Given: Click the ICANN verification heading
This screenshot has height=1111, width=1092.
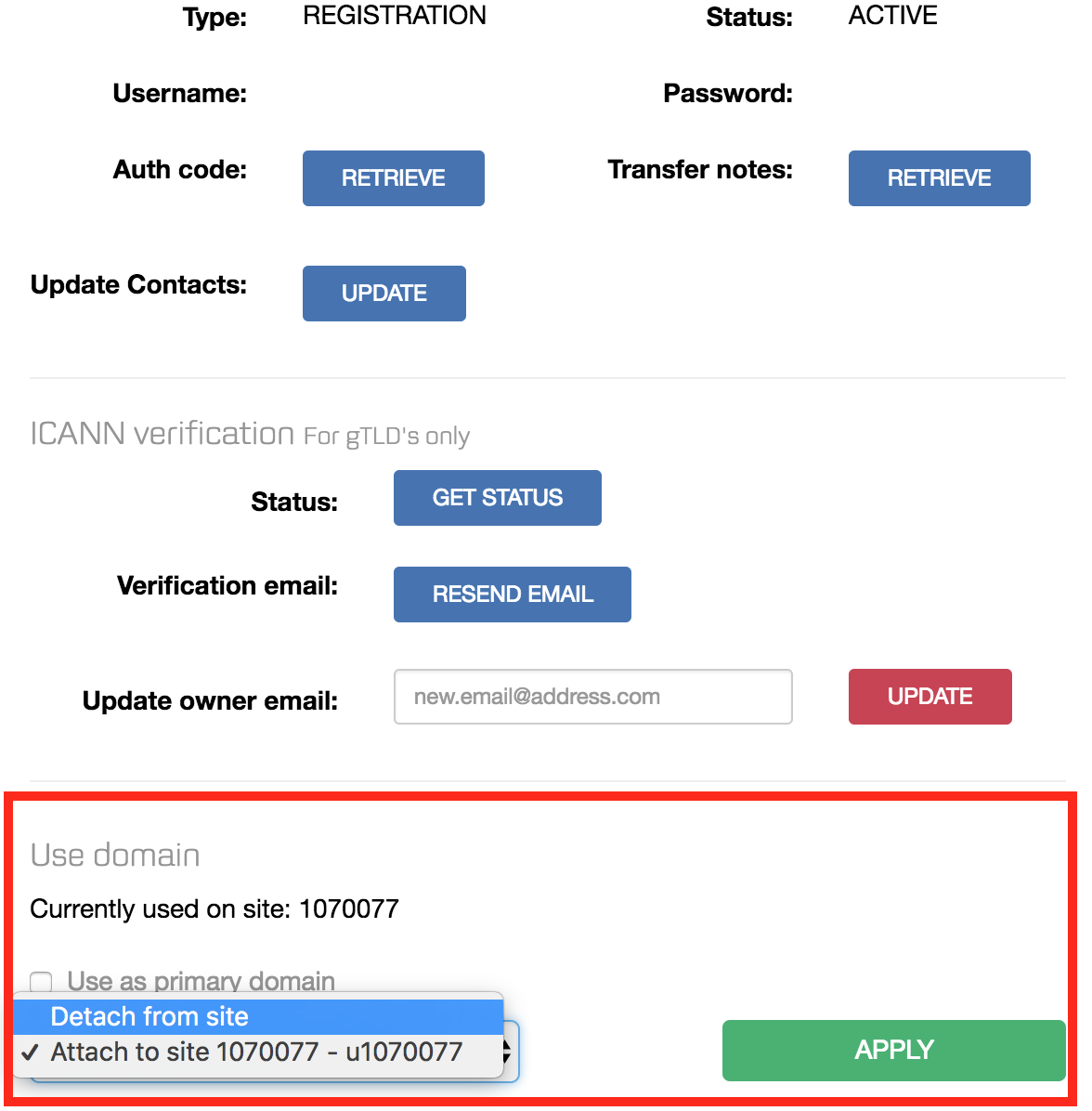Looking at the screenshot, I should [x=162, y=434].
